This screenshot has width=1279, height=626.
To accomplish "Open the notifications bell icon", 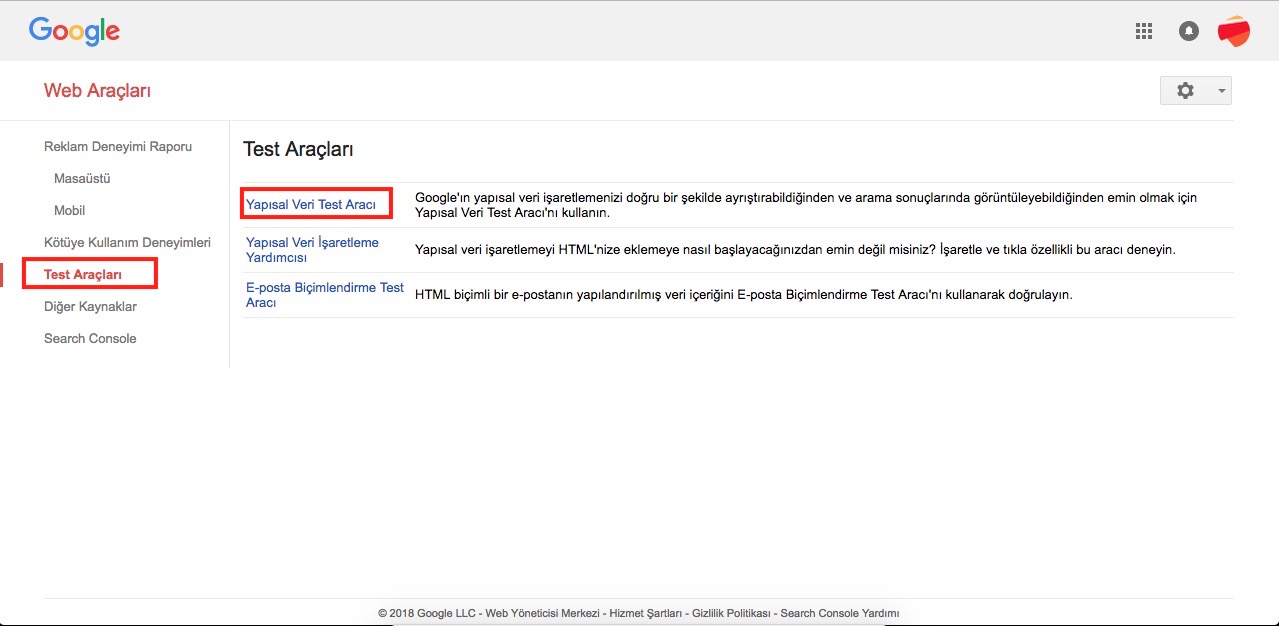I will pos(1188,31).
